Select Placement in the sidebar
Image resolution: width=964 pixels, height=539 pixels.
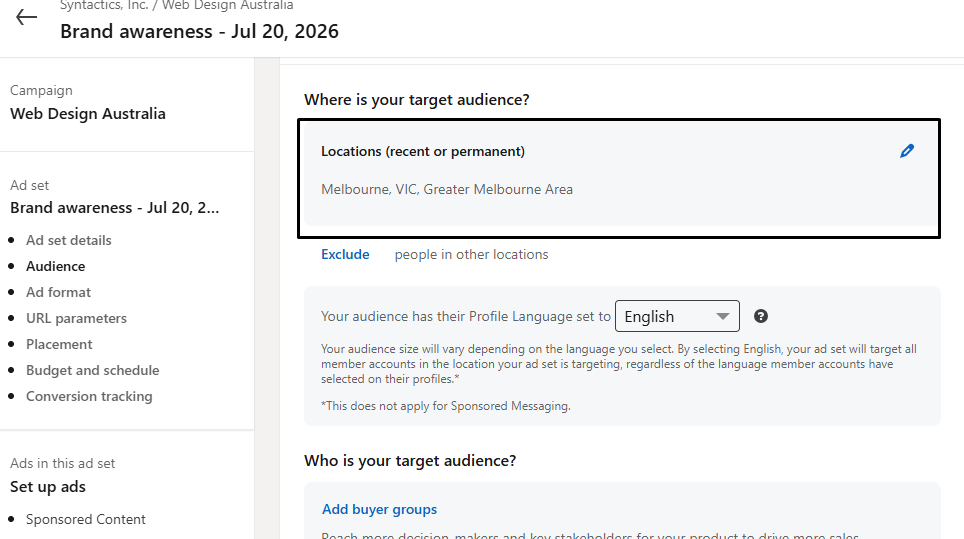[59, 344]
